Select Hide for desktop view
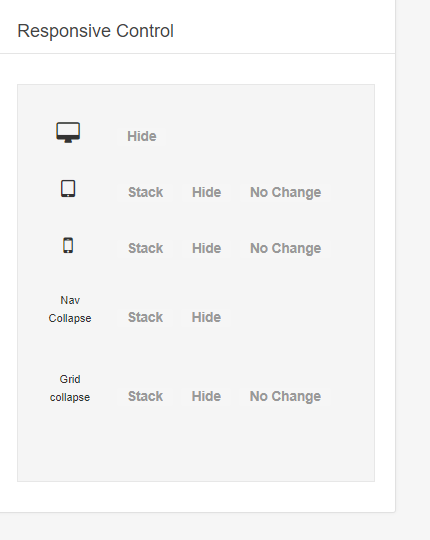This screenshot has height=540, width=430. click(141, 136)
